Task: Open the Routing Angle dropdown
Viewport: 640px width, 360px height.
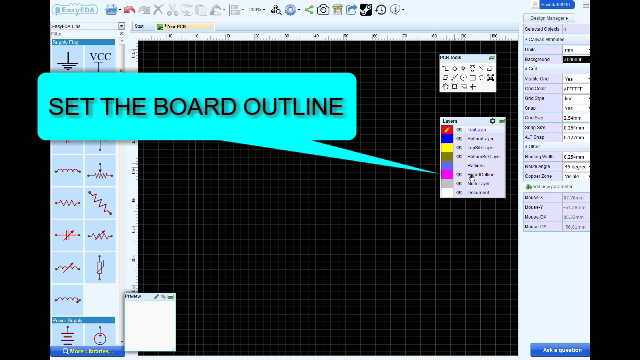Action: 576,167
